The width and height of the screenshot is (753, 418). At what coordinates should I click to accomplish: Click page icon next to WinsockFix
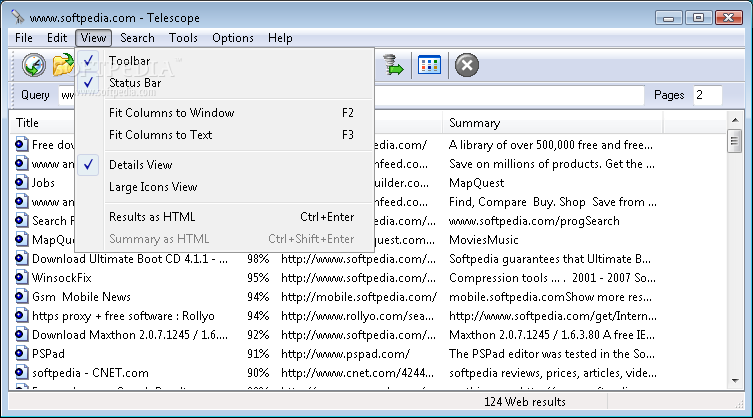[21, 277]
